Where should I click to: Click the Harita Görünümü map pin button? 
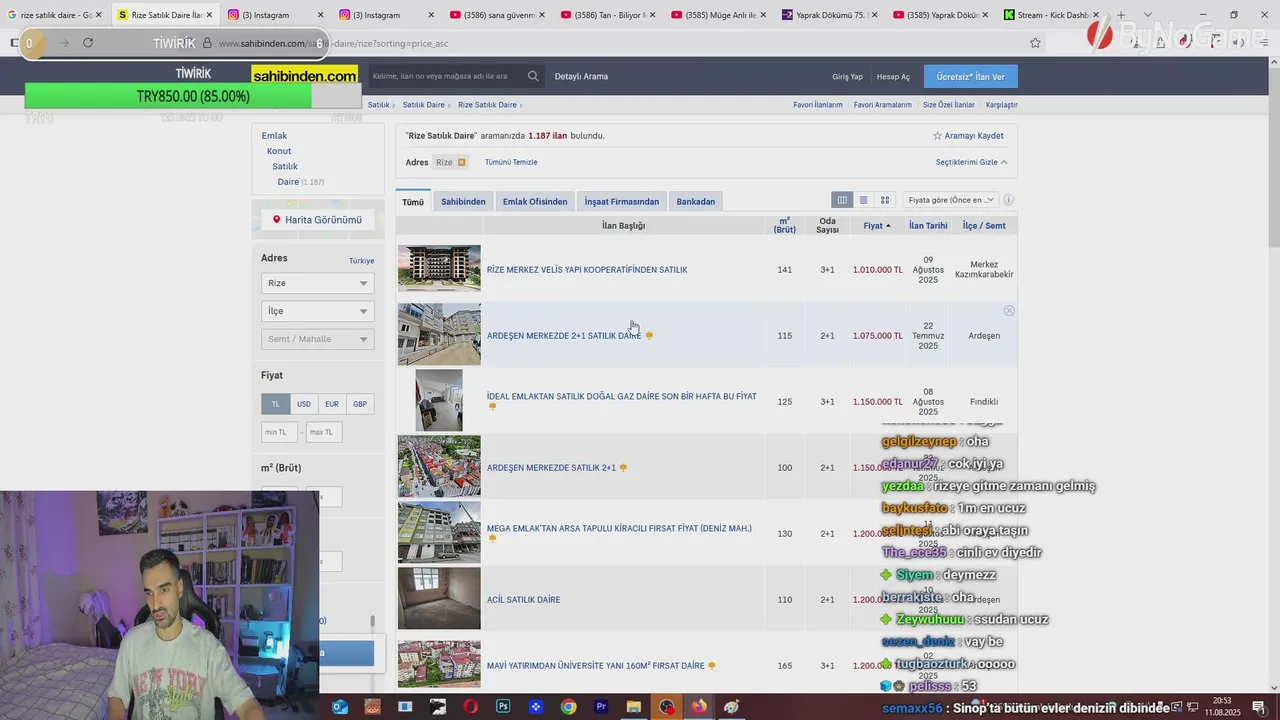tap(317, 220)
